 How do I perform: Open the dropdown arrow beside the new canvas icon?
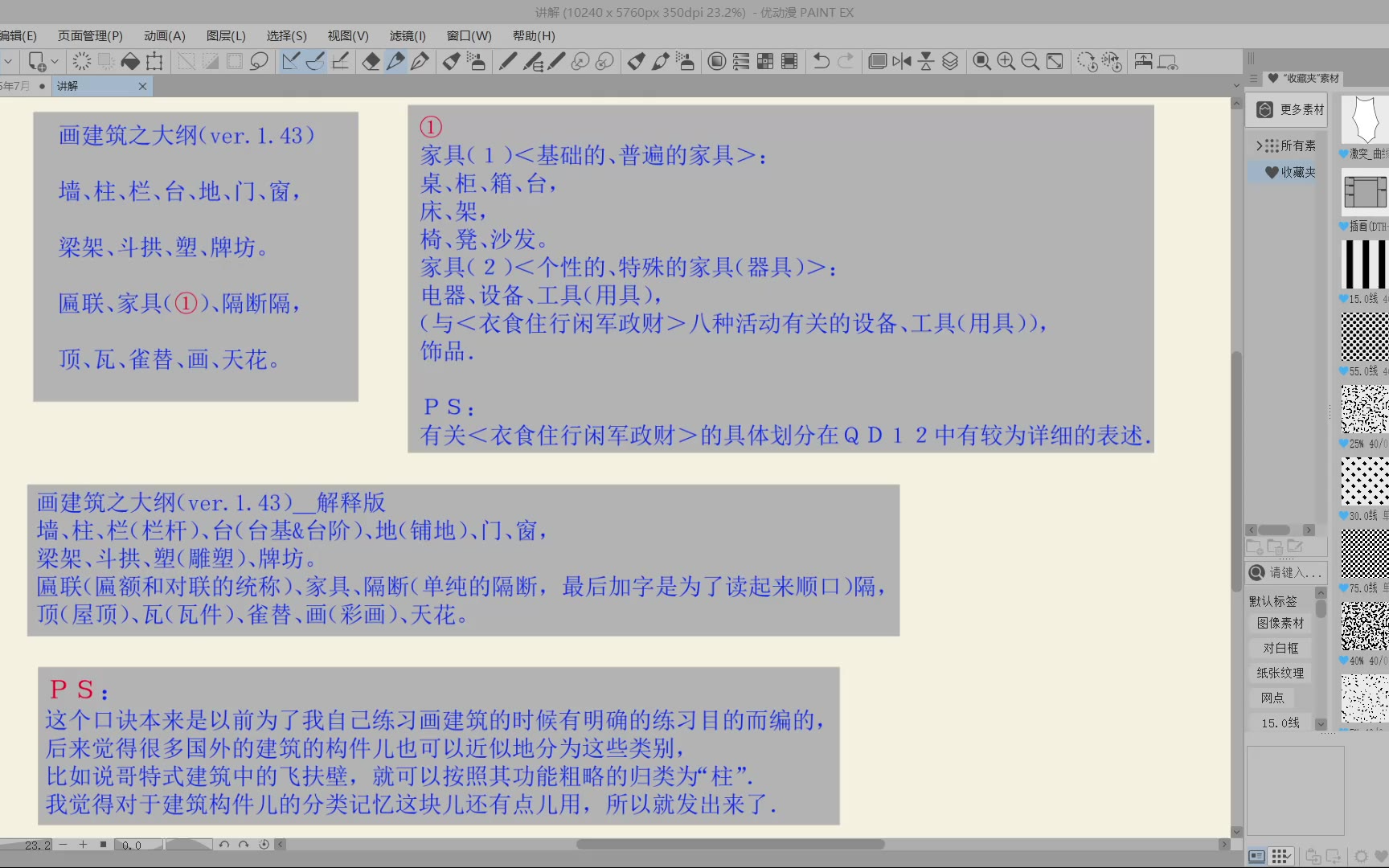click(x=55, y=62)
